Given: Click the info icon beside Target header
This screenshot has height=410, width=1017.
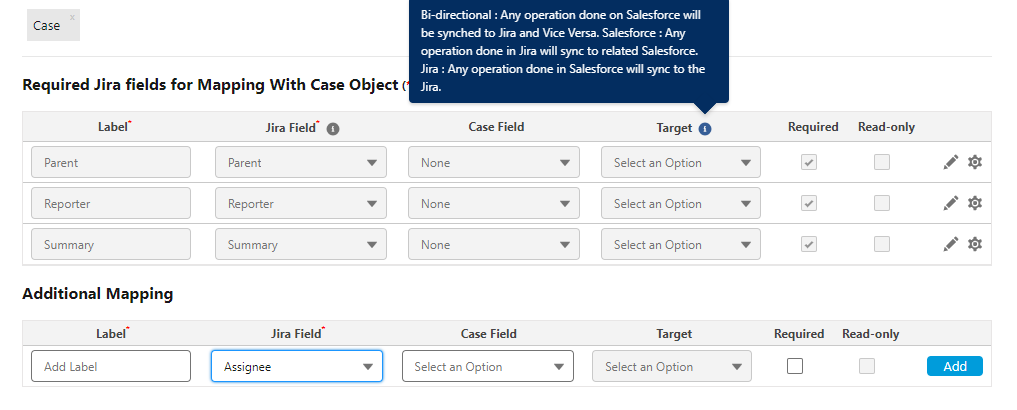Looking at the screenshot, I should coord(705,128).
